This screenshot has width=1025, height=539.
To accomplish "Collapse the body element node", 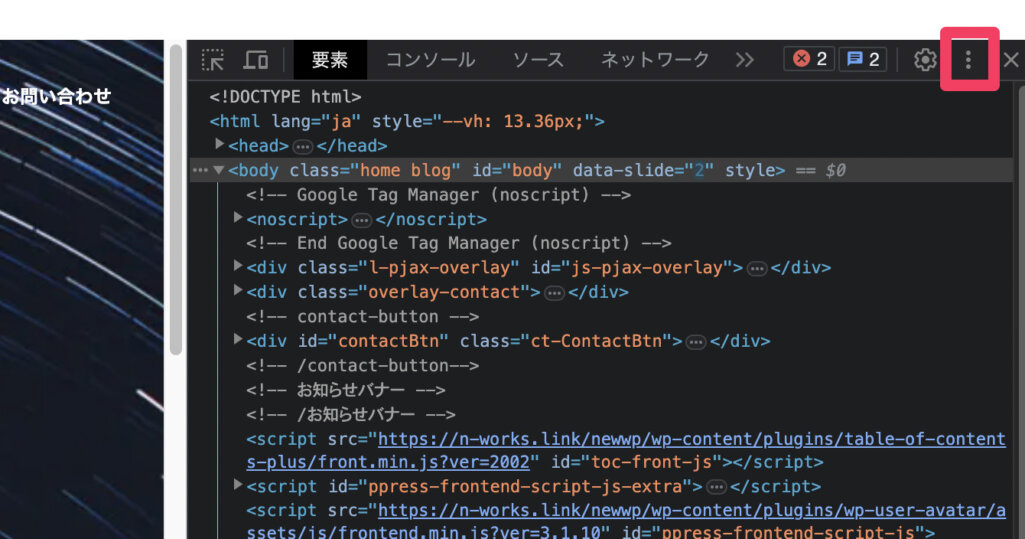I will [x=219, y=170].
